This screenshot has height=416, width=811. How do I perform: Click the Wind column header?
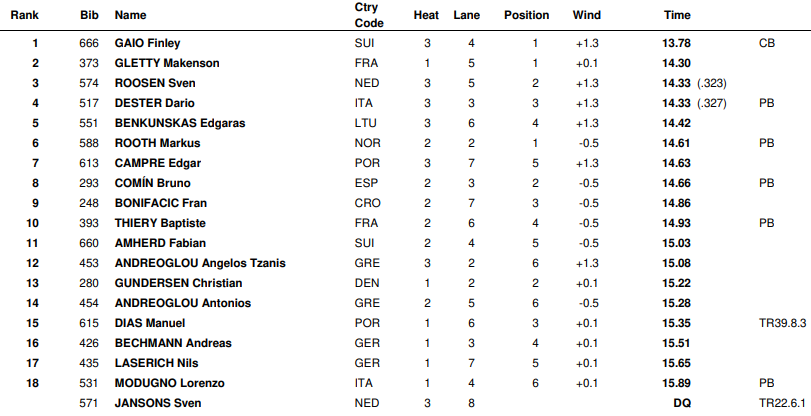587,15
